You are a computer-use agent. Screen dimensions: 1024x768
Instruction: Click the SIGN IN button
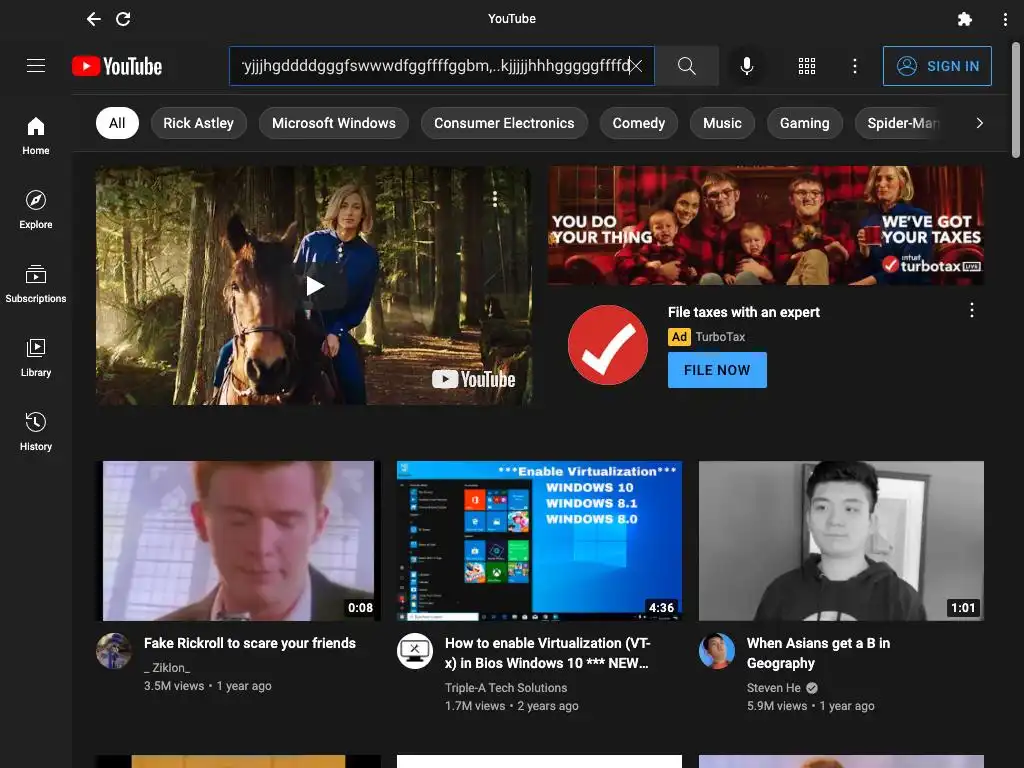click(937, 66)
